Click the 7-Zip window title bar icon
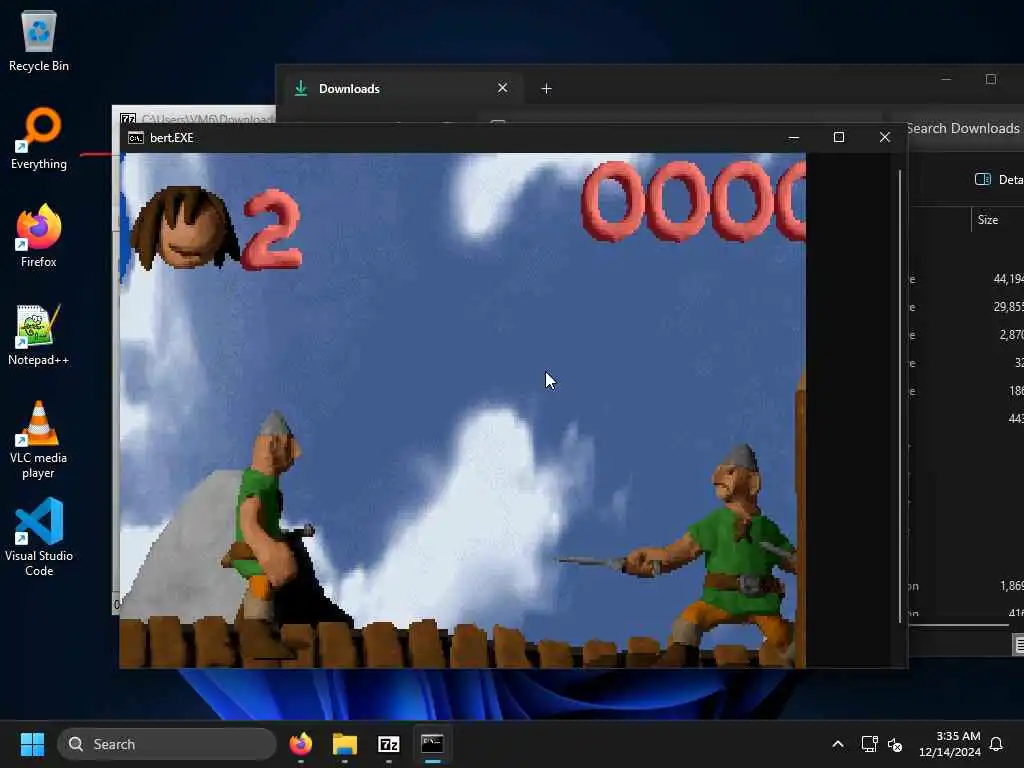Screen dimensions: 1024x768 pos(128,119)
